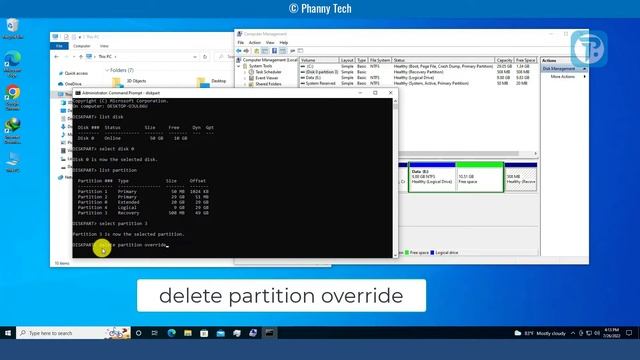Viewport: 640px width, 360px height.
Task: Open the taskbar clock and date
Action: (x=612, y=333)
